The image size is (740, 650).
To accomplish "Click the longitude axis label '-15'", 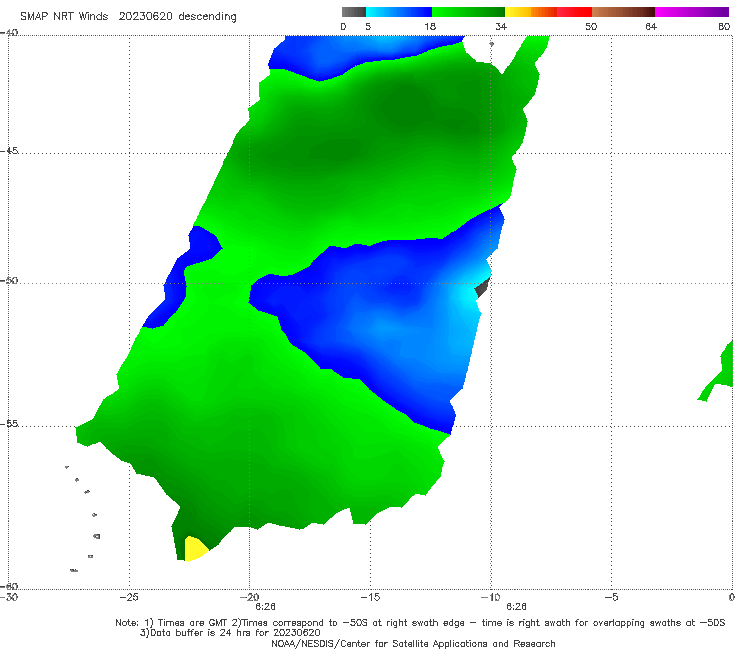I will [x=370, y=597].
